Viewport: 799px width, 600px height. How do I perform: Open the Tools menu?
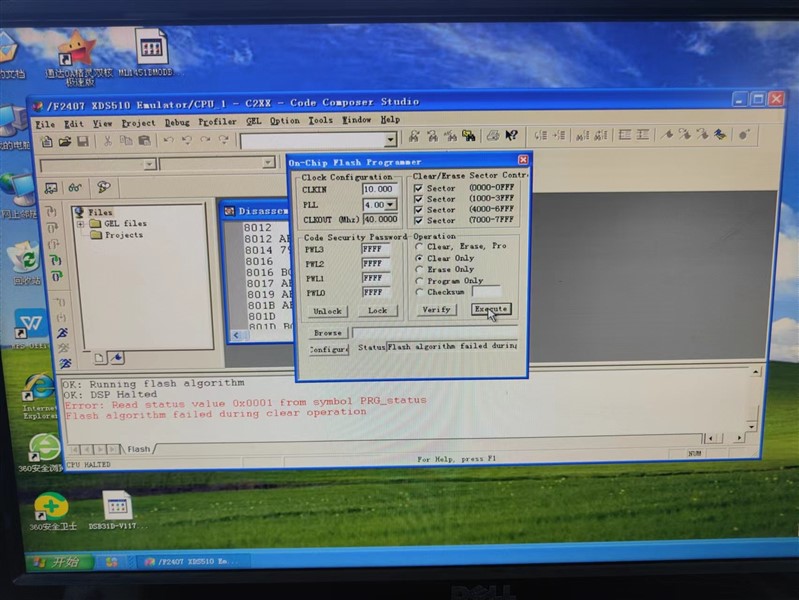pyautogui.click(x=320, y=120)
